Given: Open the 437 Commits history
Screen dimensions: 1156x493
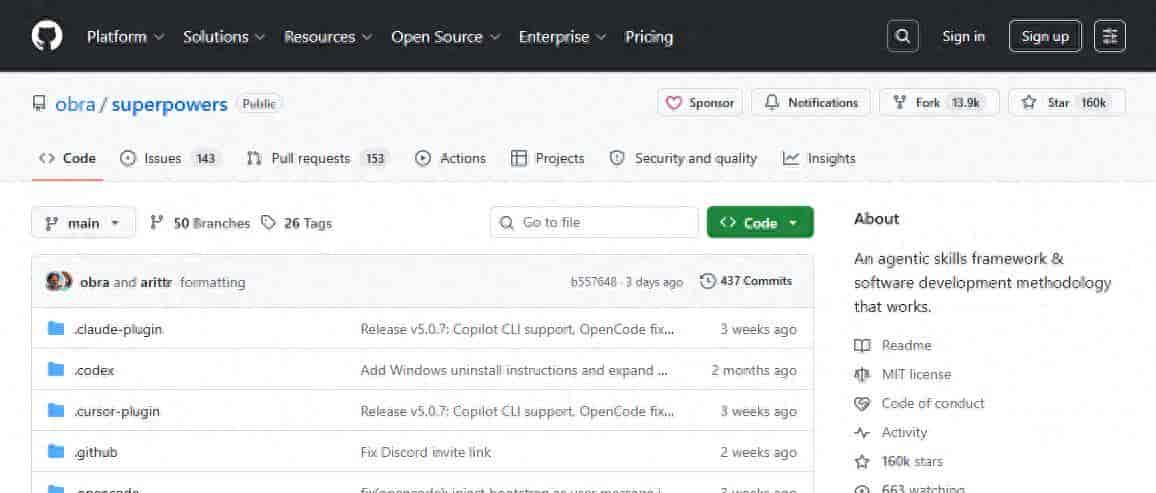Looking at the screenshot, I should pos(746,281).
